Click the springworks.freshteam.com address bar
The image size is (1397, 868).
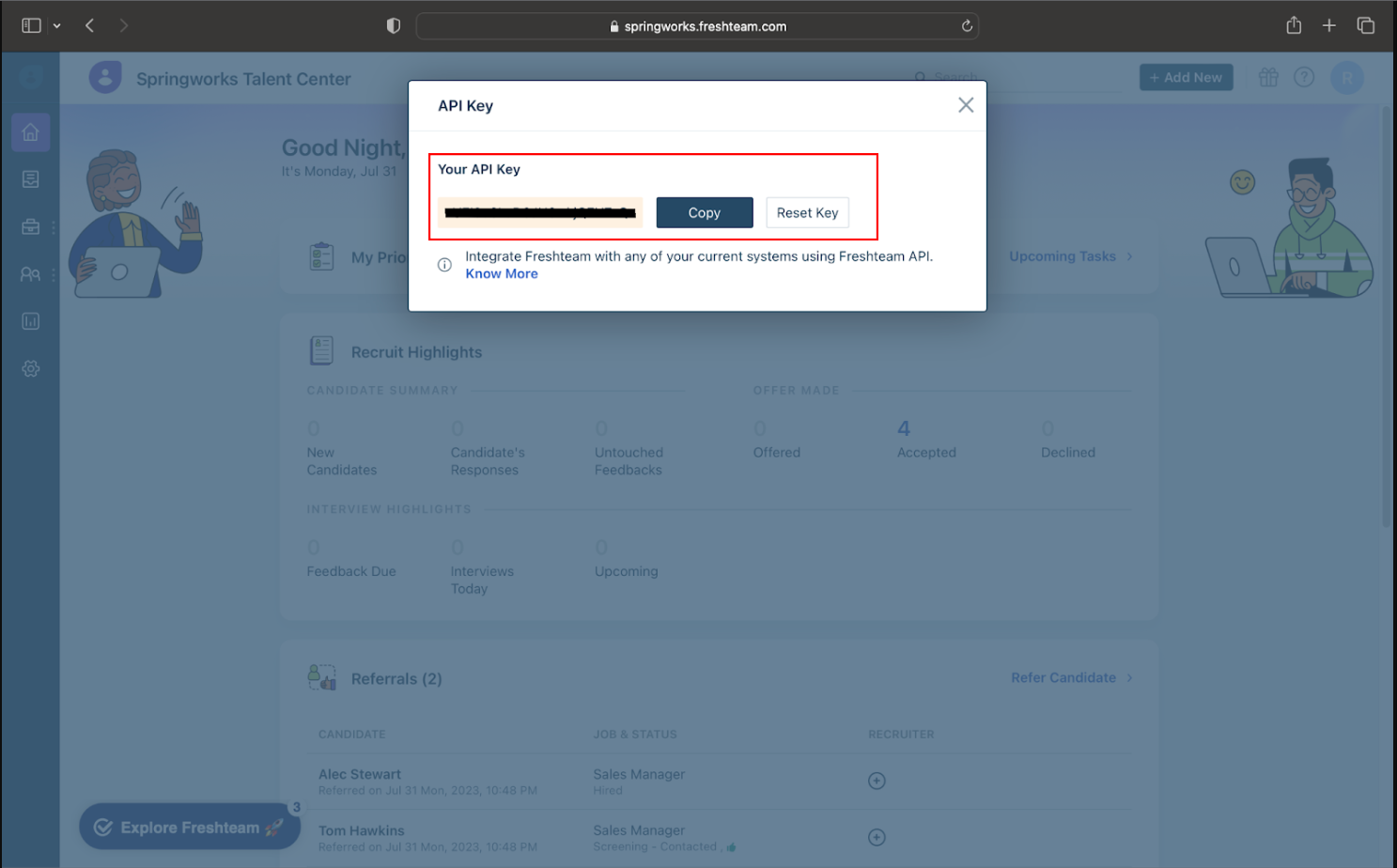point(697,26)
